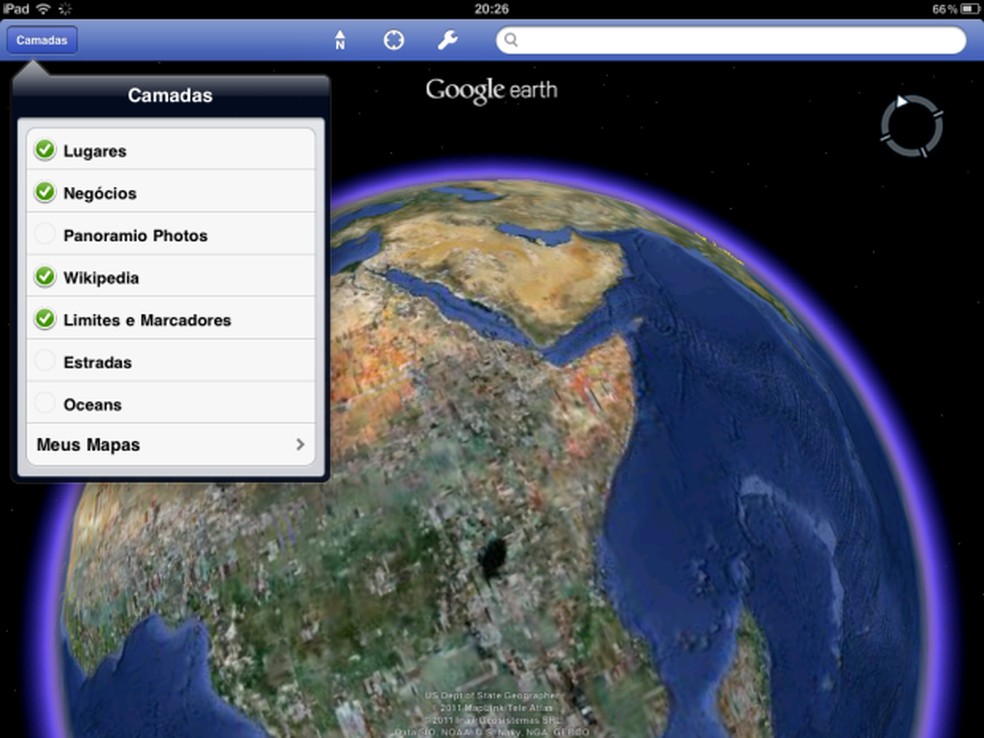Screen dimensions: 984x738
Task: Enable the Panoramio Photos layer
Action: pos(45,234)
